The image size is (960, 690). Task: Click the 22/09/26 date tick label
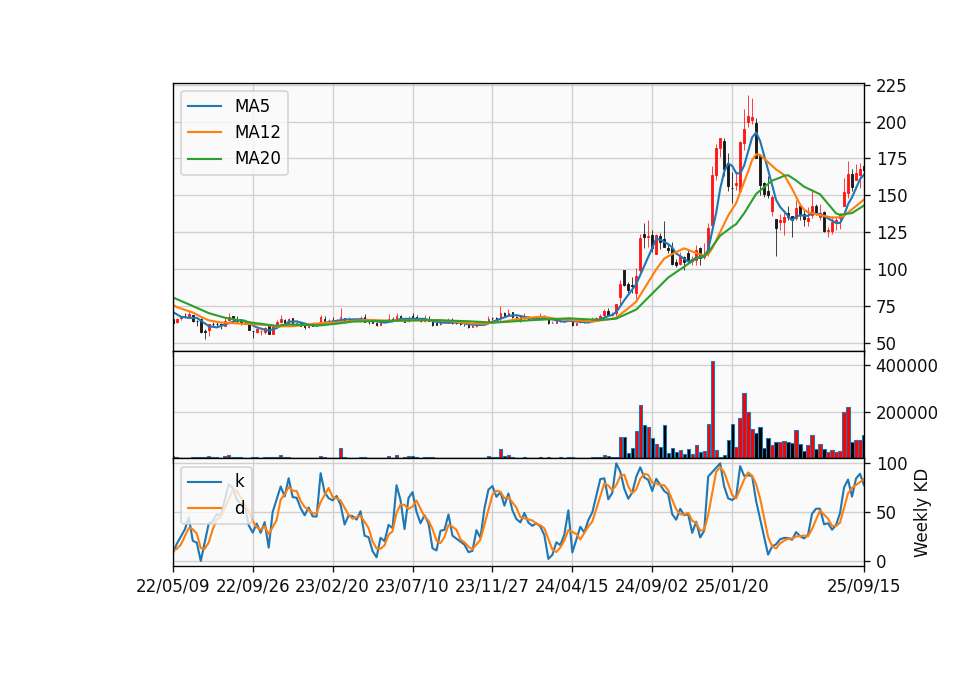(x=253, y=586)
